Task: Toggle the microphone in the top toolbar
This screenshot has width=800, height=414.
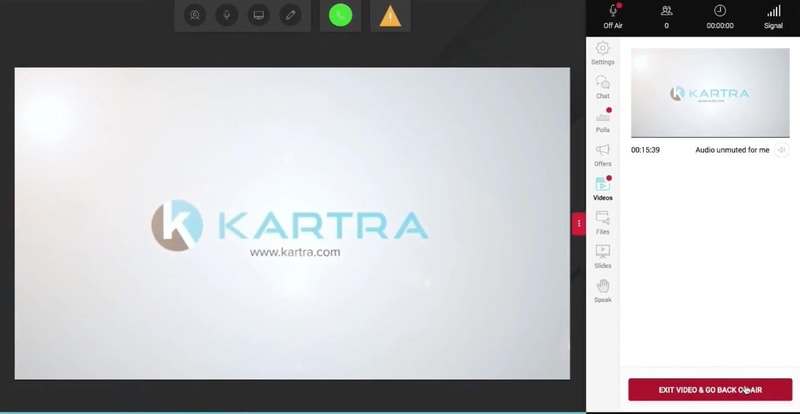Action: tap(227, 15)
